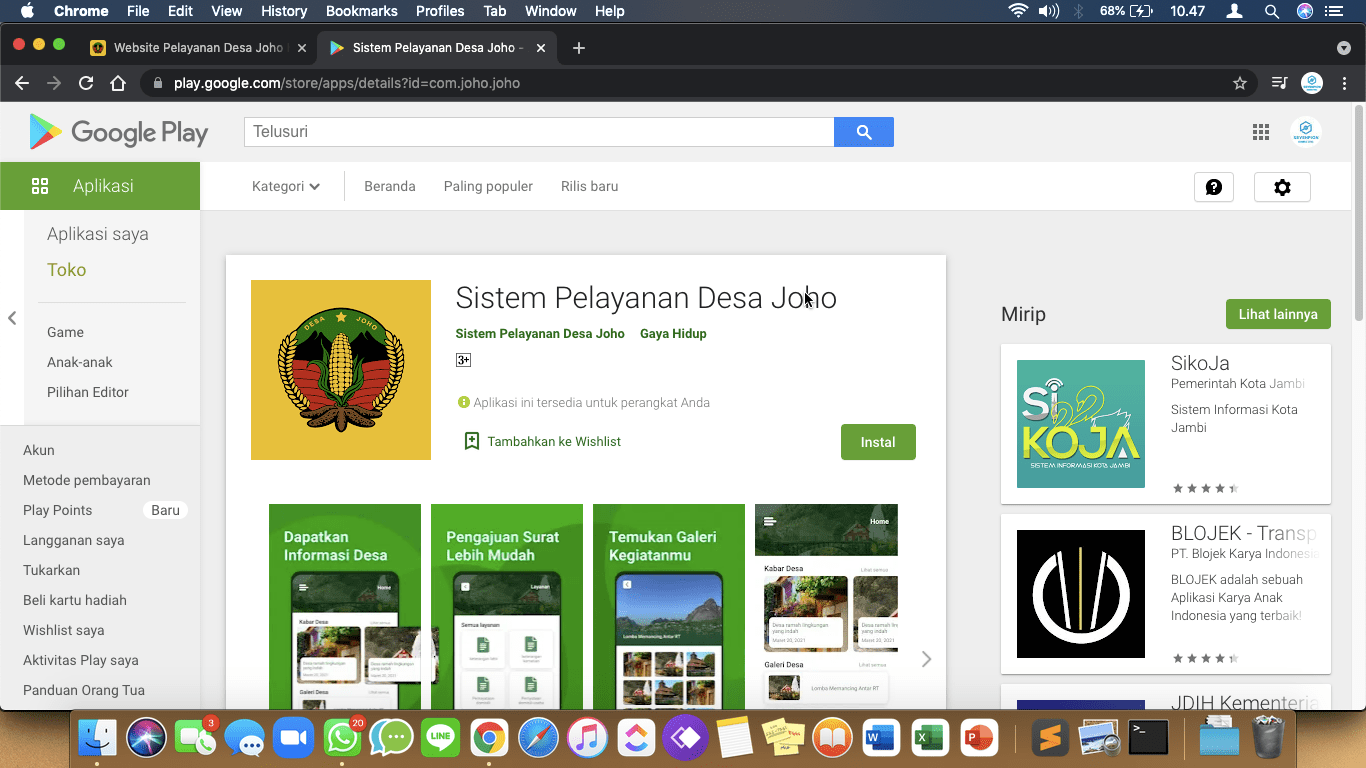Click the 3+ content rating badge

click(x=463, y=360)
